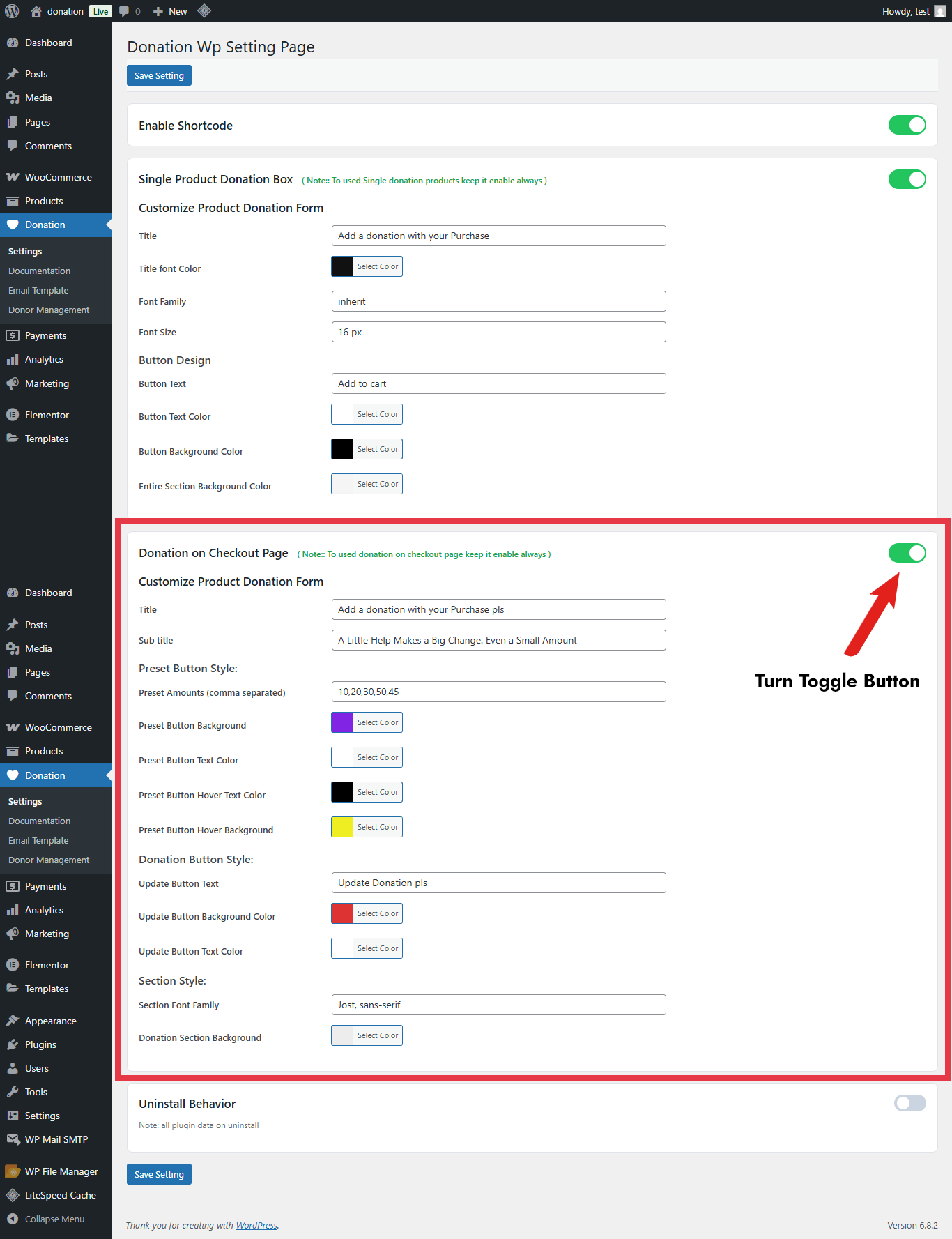Screen dimensions: 952x1239
Task: Turn off Donation on Checkout Page toggle
Action: coord(907,553)
